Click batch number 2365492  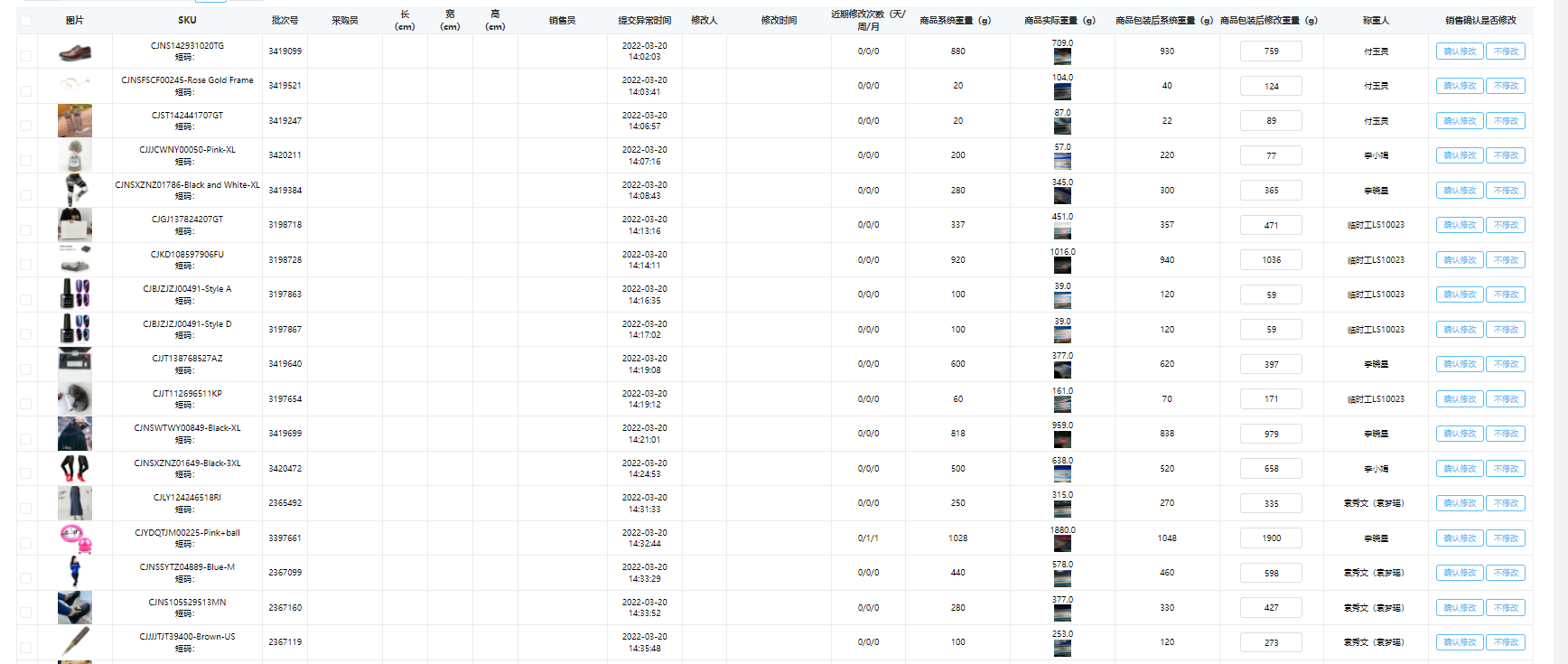click(285, 503)
